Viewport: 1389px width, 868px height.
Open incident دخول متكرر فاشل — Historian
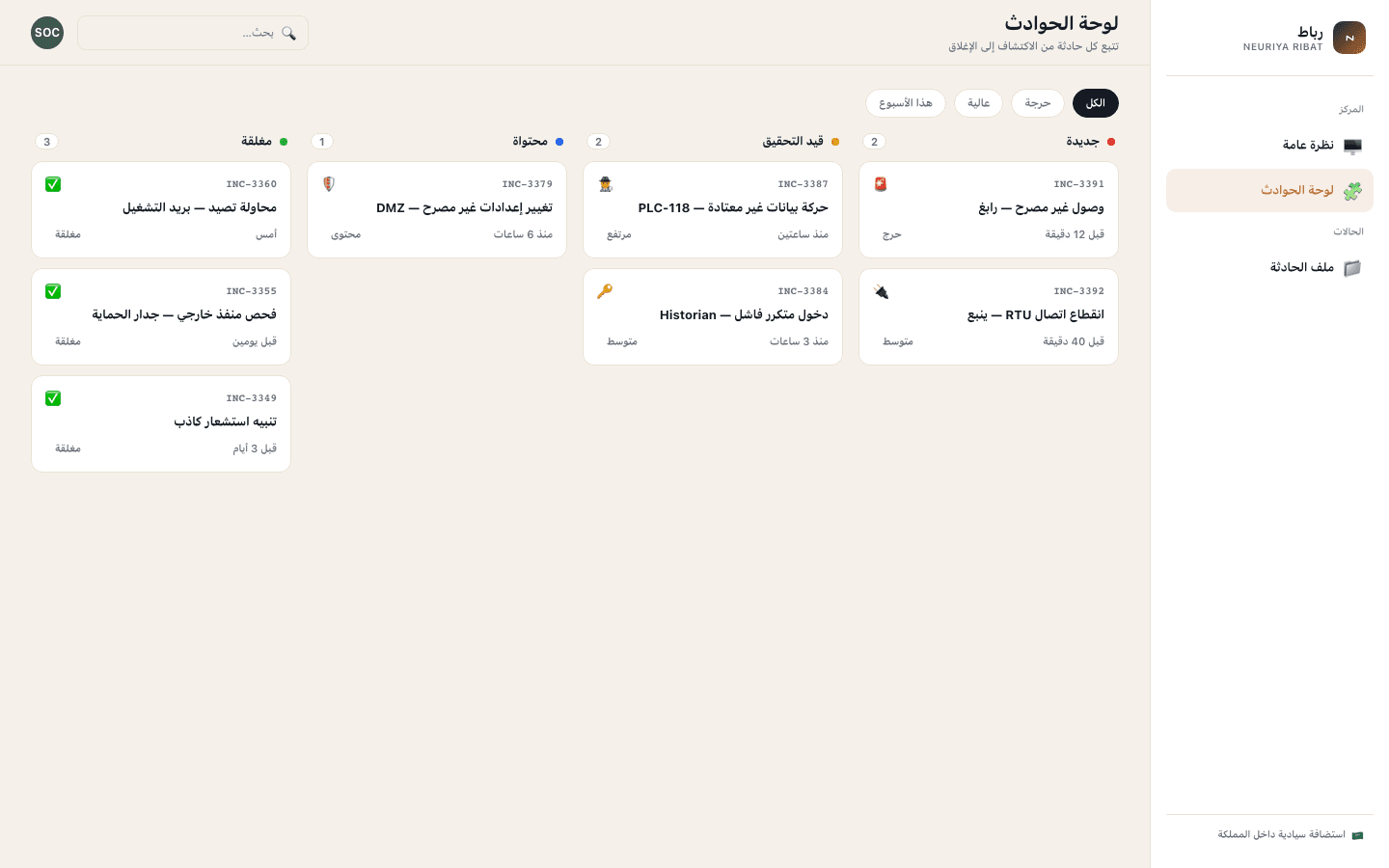point(713,317)
